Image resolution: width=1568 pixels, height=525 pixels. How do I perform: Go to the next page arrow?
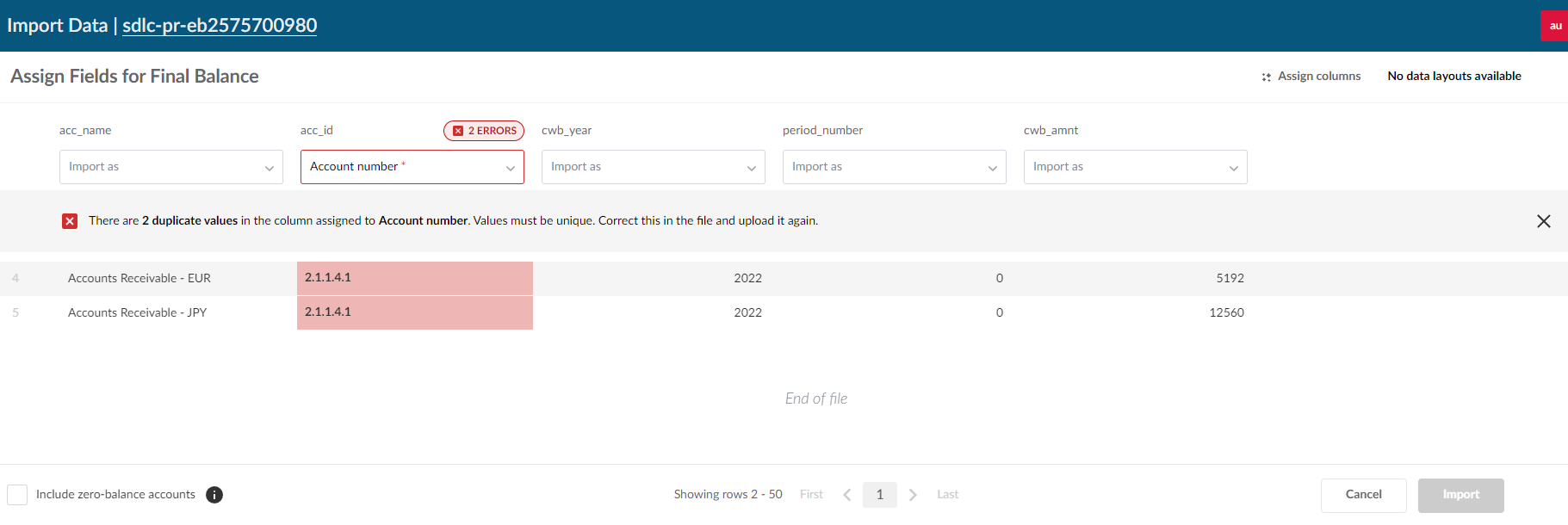[x=913, y=495]
